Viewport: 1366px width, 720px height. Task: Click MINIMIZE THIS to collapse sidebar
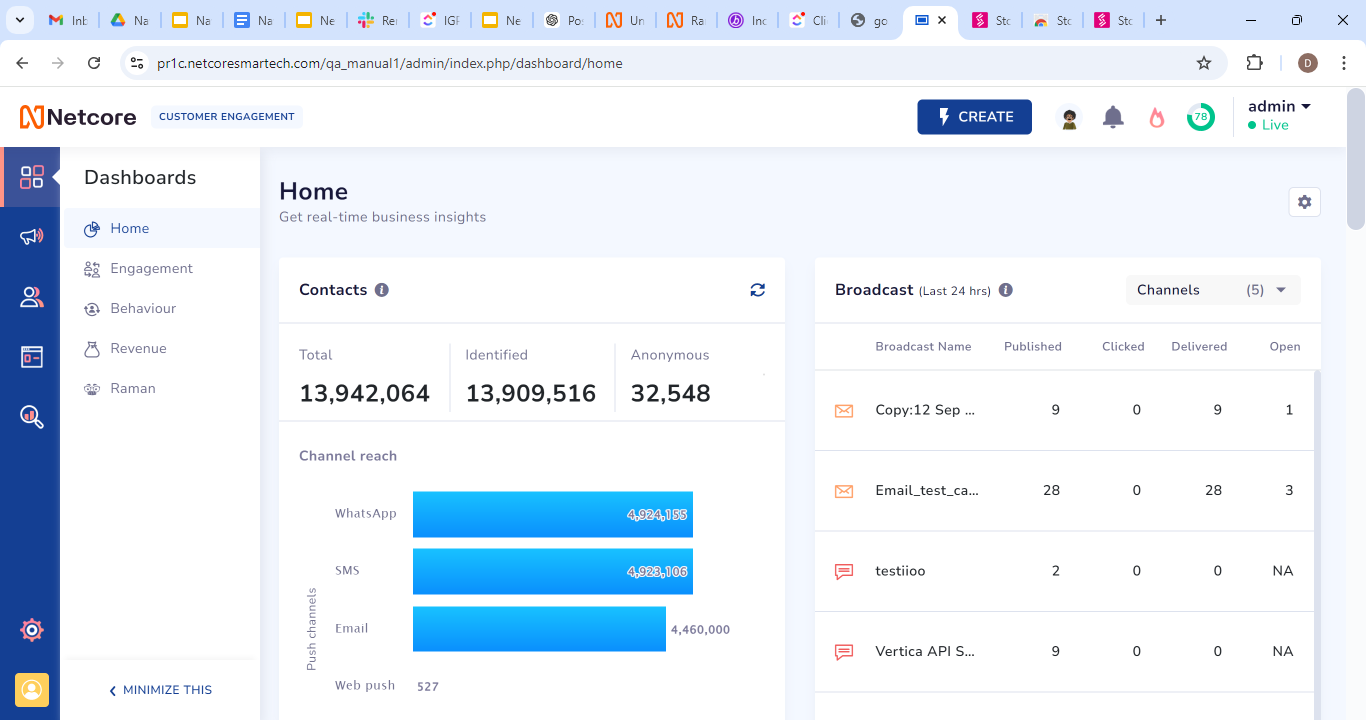(160, 690)
